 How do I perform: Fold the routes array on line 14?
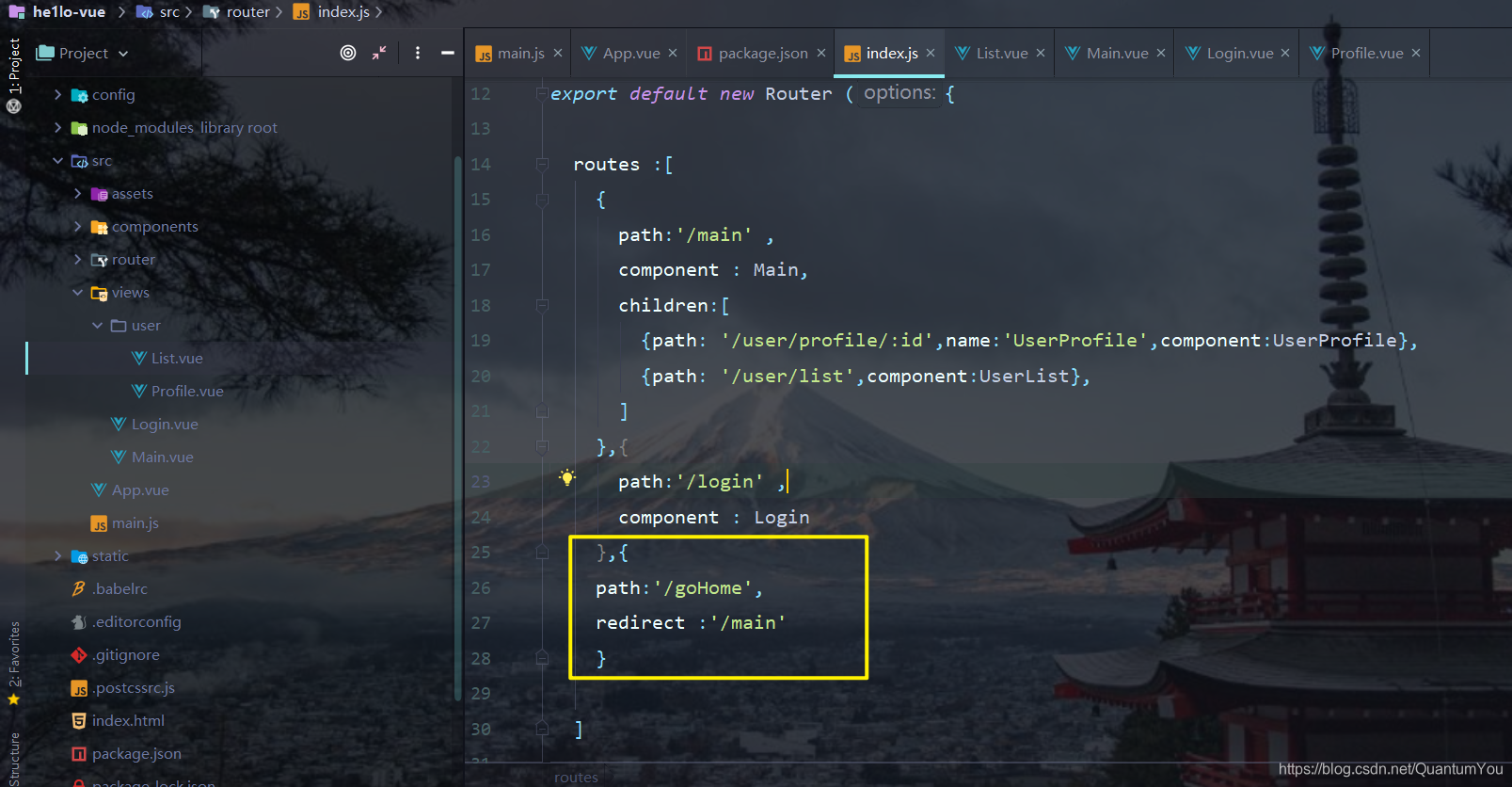tap(542, 164)
